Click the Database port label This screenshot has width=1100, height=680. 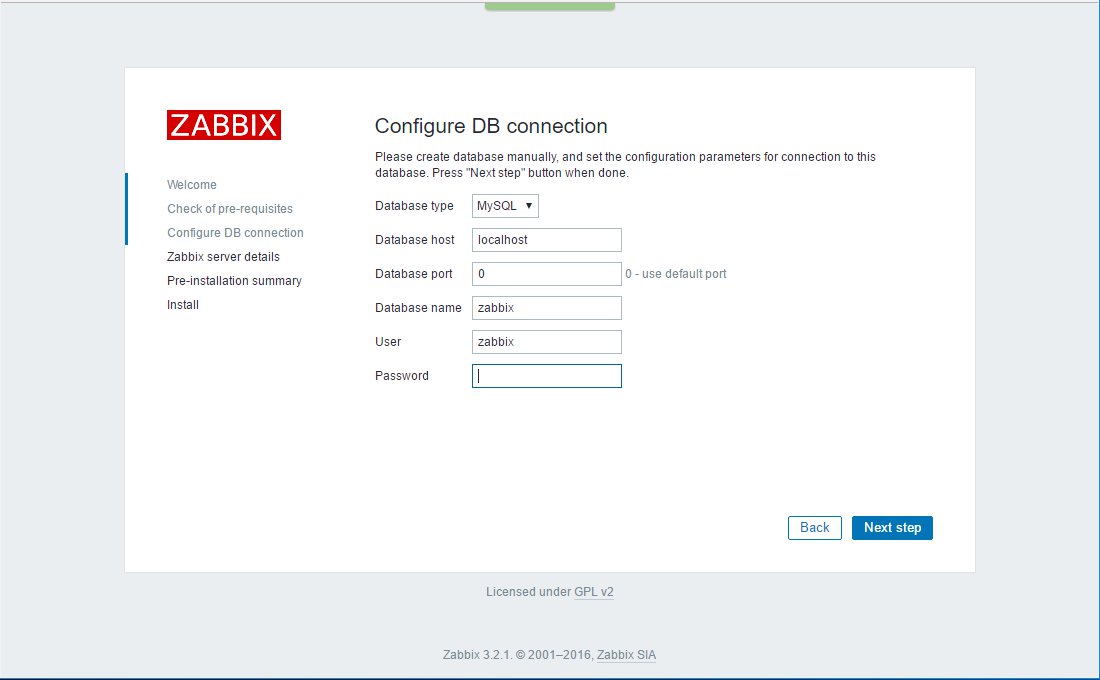tap(414, 274)
